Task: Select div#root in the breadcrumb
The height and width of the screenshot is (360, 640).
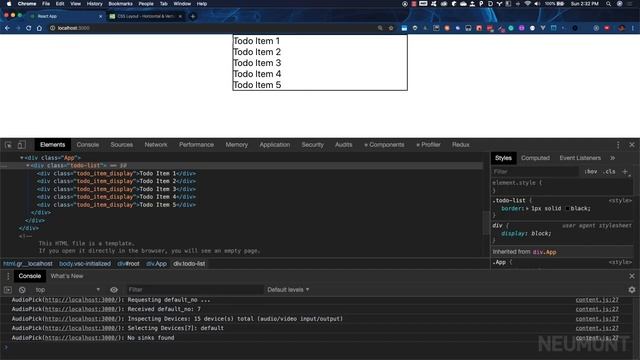Action: click(x=129, y=264)
